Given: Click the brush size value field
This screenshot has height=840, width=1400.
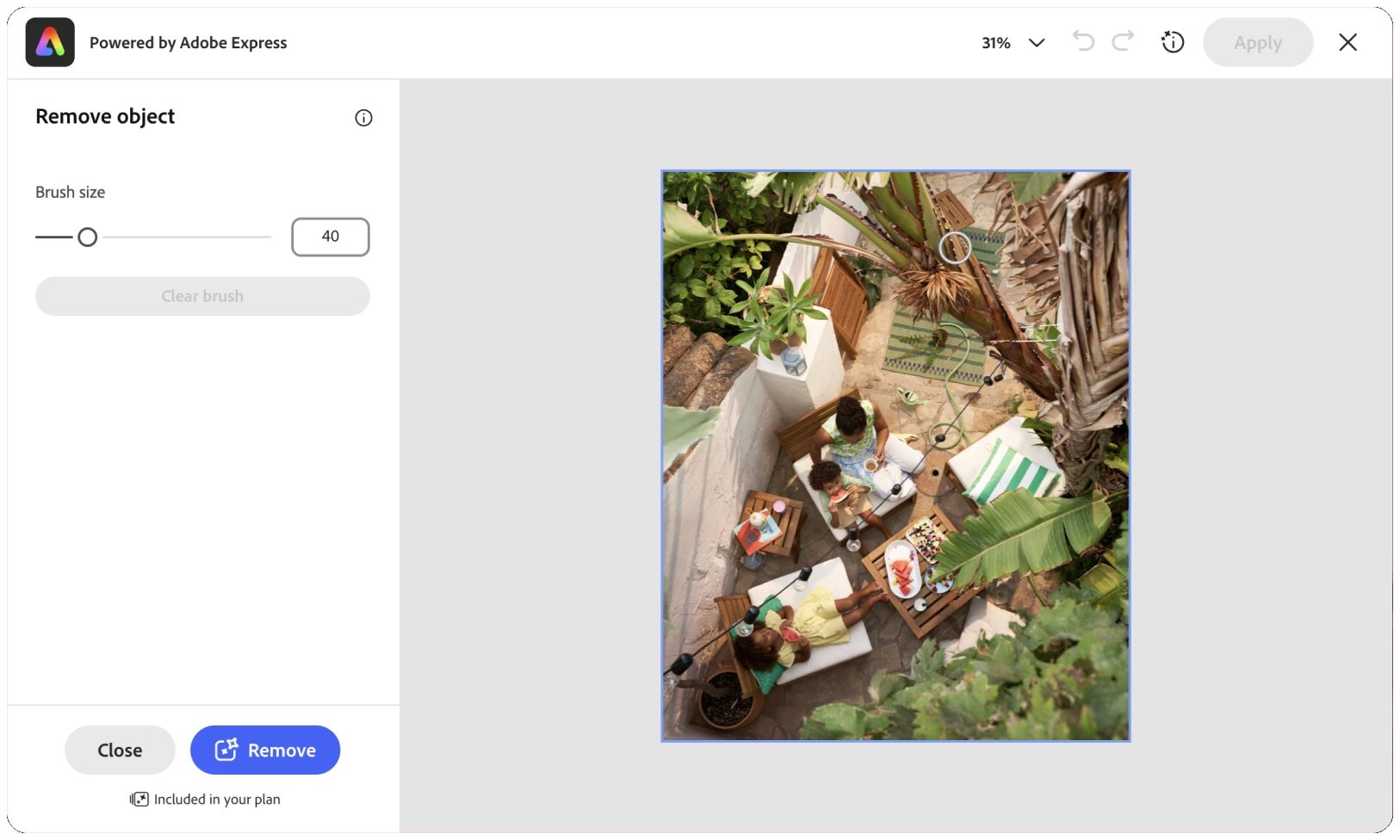Looking at the screenshot, I should click(331, 237).
